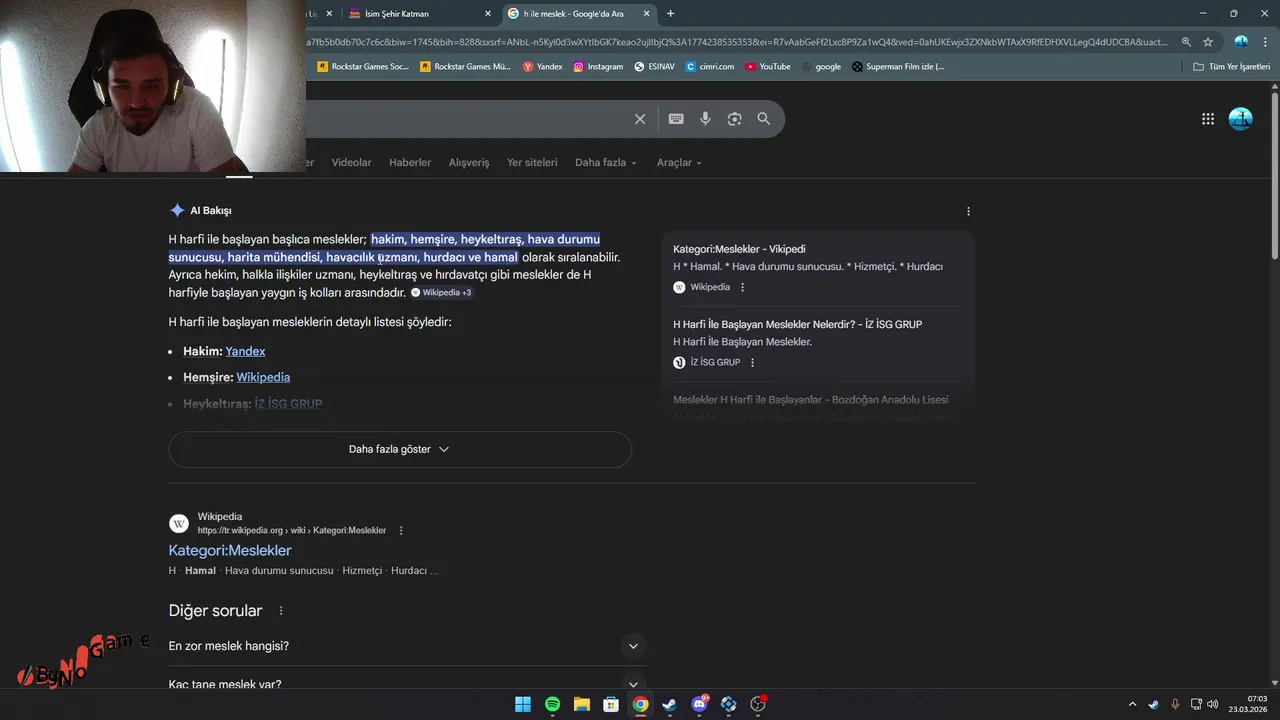Open the google bookmark

821,67
